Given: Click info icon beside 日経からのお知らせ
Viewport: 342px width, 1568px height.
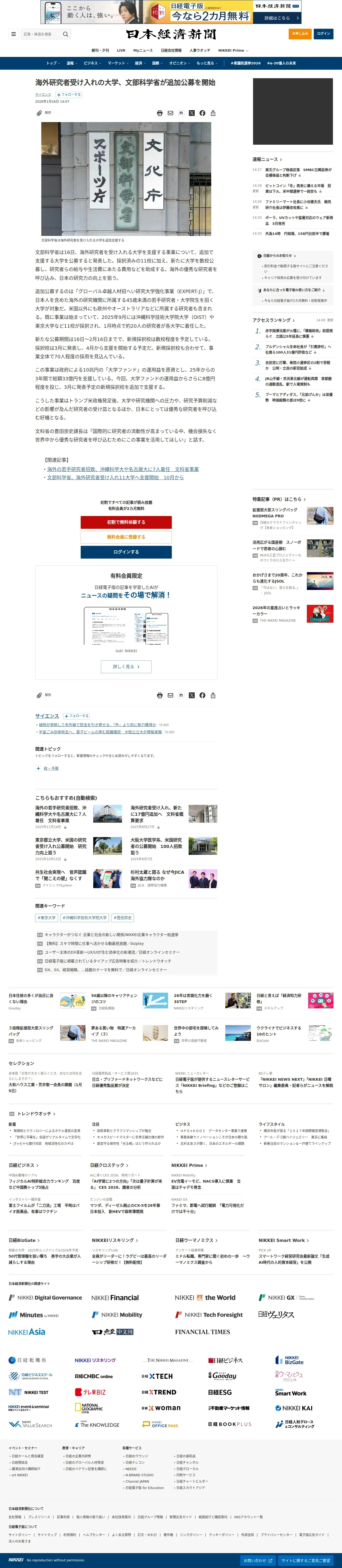Looking at the screenshot, I should pyautogui.click(x=259, y=256).
